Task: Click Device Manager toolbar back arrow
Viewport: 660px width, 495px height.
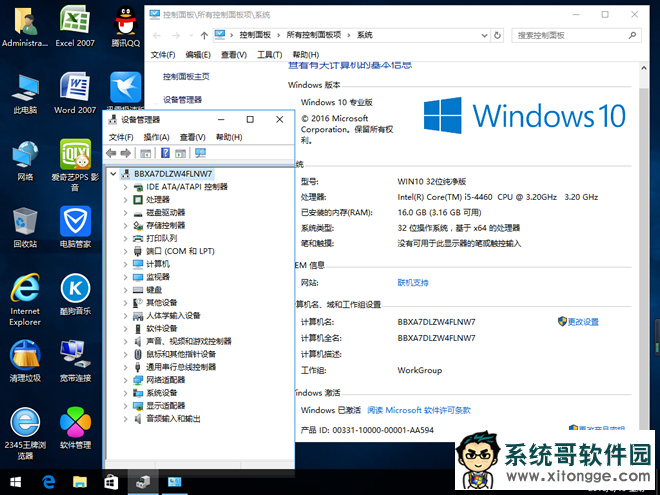Action: (x=111, y=153)
